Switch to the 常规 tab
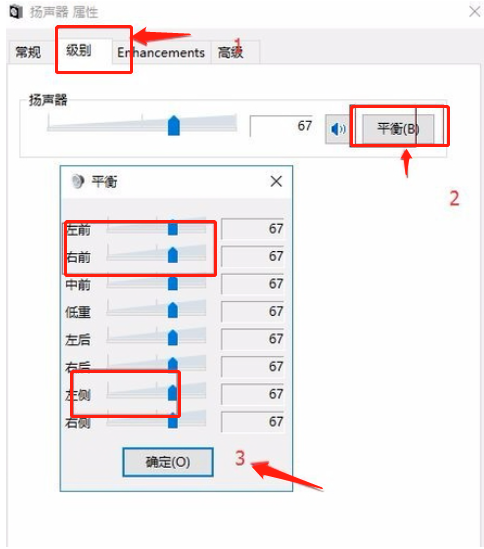The width and height of the screenshot is (484, 549). [x=28, y=53]
